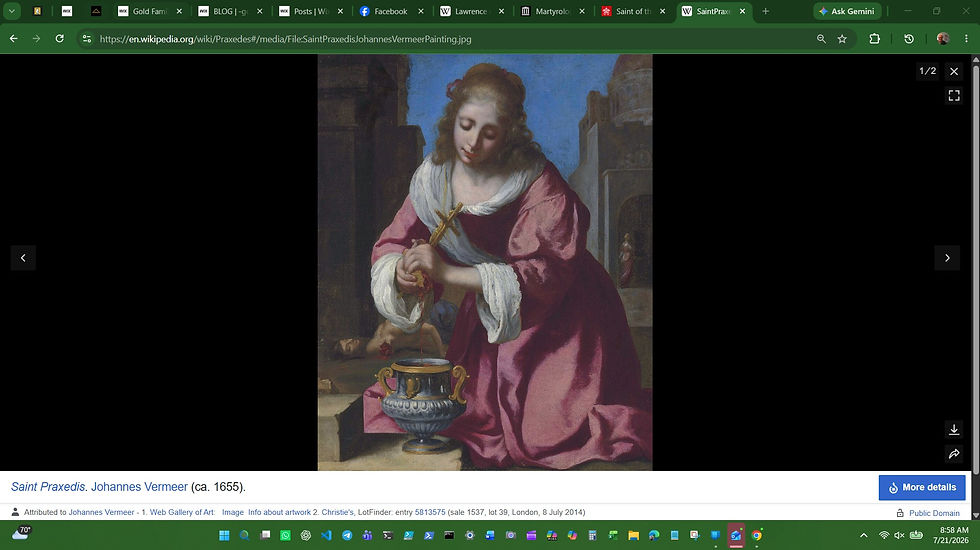This screenshot has width=980, height=550.
Task: Open the Johannes Vermeer link in caption title
Action: [139, 487]
